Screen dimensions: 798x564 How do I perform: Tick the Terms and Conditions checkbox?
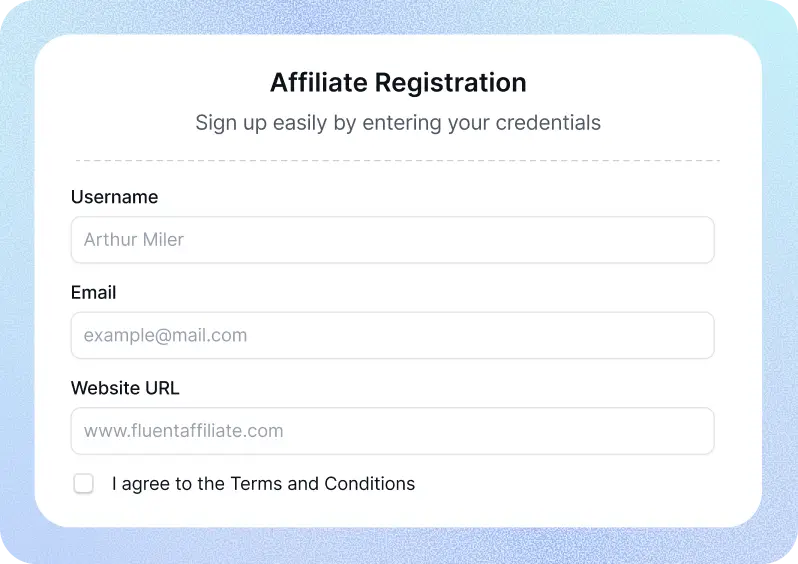coord(84,484)
